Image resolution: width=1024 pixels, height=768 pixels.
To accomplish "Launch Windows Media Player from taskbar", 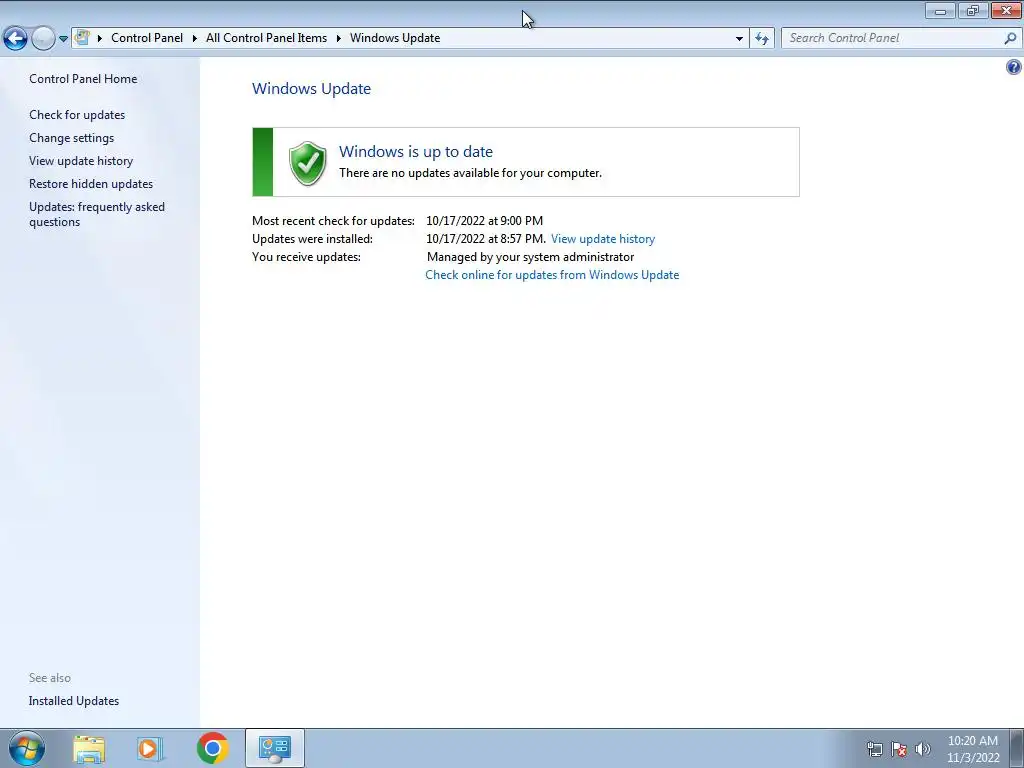I will [x=150, y=748].
